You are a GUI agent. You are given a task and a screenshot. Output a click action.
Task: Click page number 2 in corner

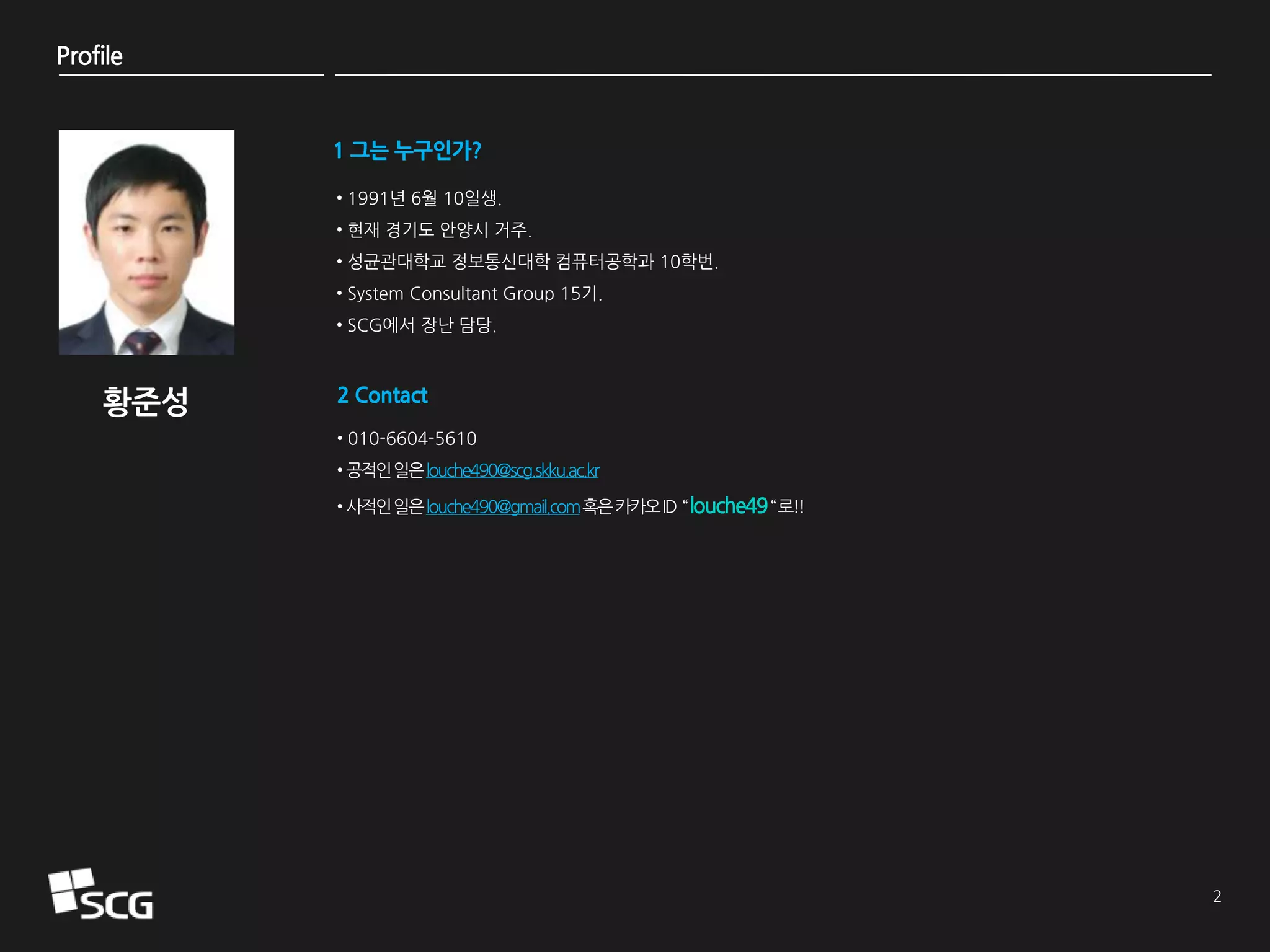click(1217, 896)
